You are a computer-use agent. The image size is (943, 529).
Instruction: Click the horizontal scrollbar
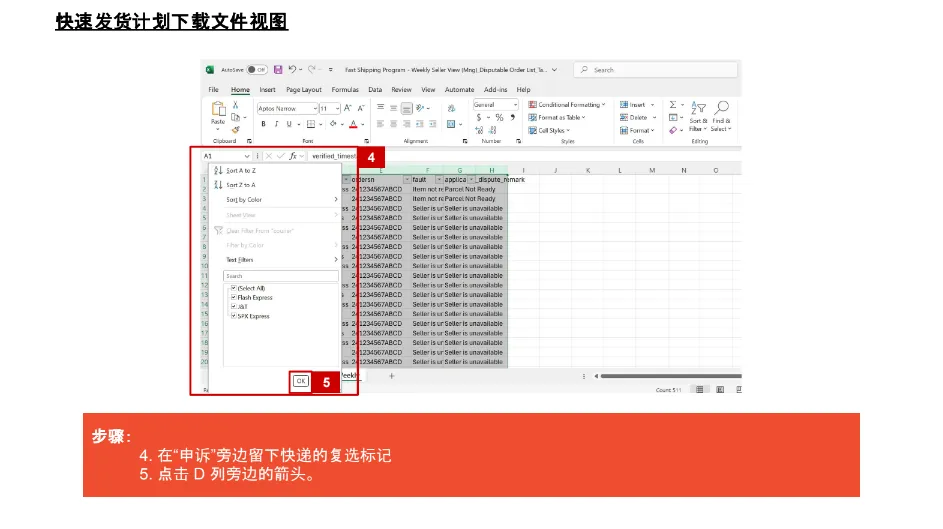coord(671,376)
